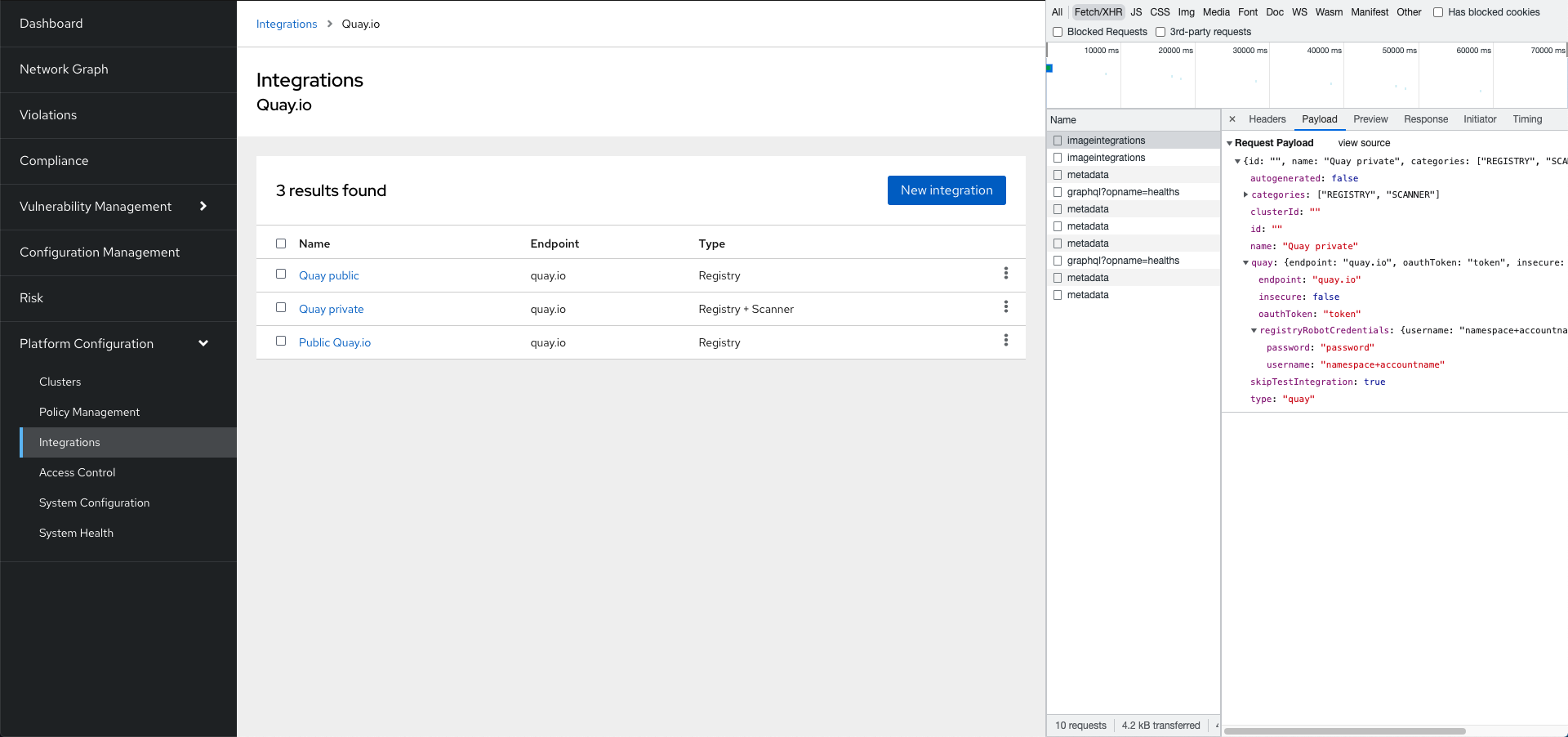Switch to Preview tab
Image resolution: width=1568 pixels, height=737 pixels.
[1370, 119]
